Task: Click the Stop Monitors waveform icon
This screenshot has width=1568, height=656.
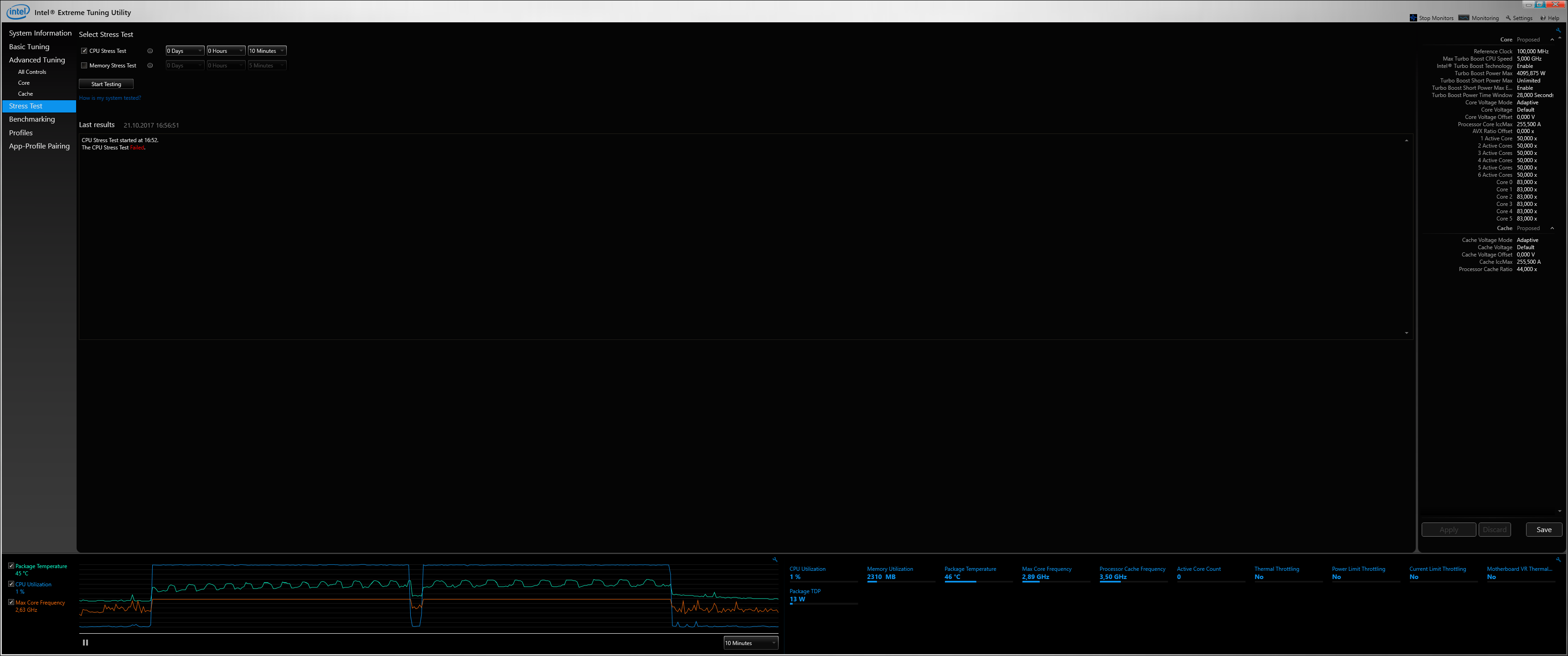Action: [1413, 18]
